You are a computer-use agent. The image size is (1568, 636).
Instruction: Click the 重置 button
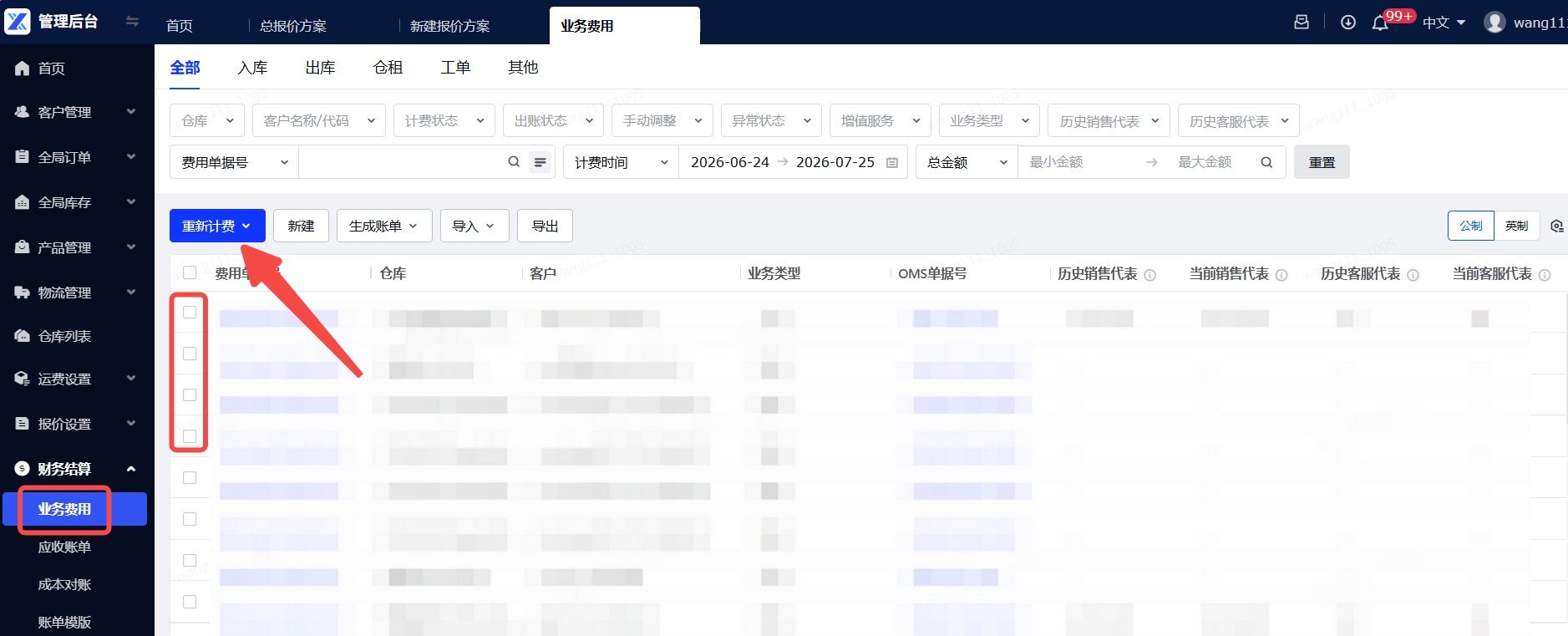point(1322,162)
